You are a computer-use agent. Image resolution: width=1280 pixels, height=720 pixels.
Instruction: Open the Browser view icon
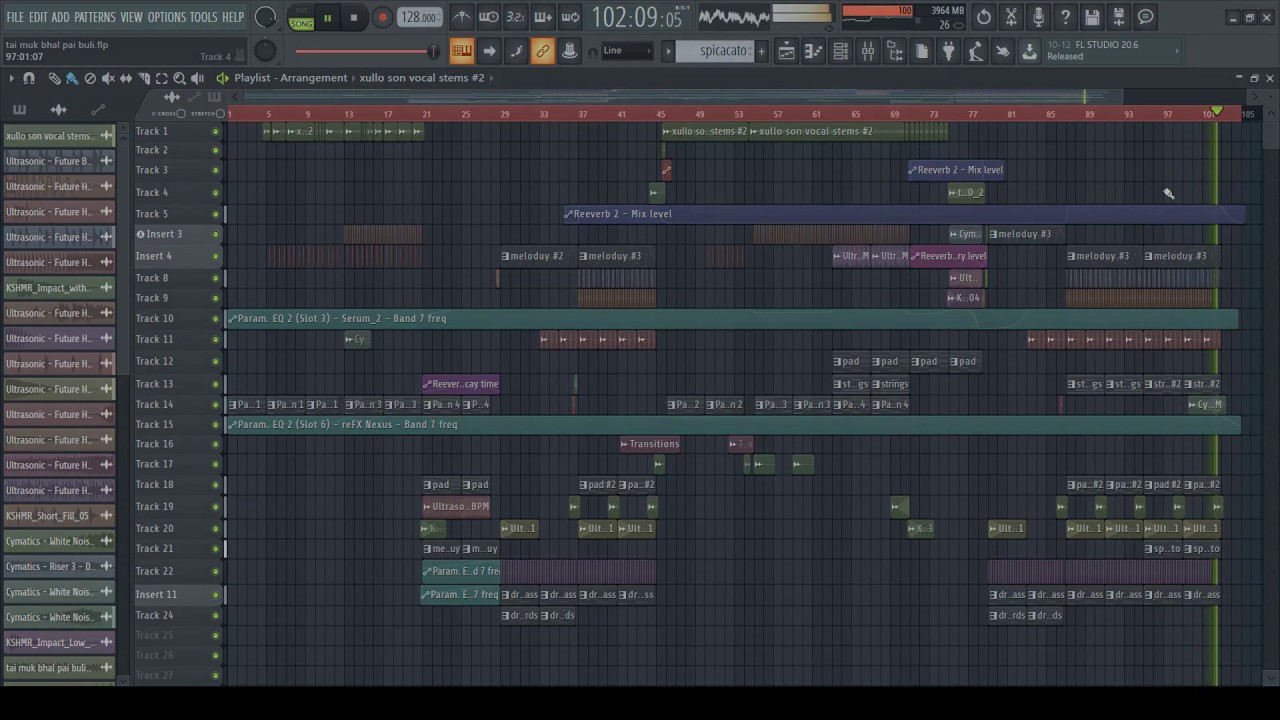point(895,51)
